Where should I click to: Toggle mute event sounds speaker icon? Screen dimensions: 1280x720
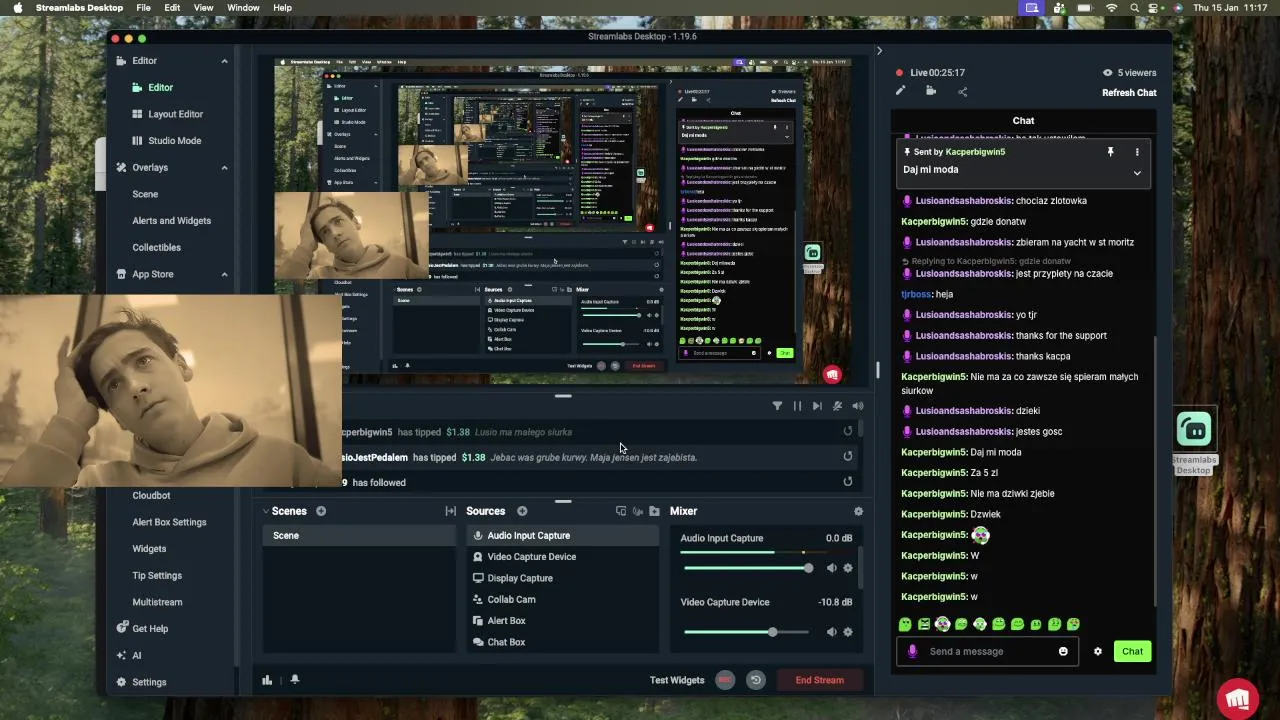pos(857,406)
